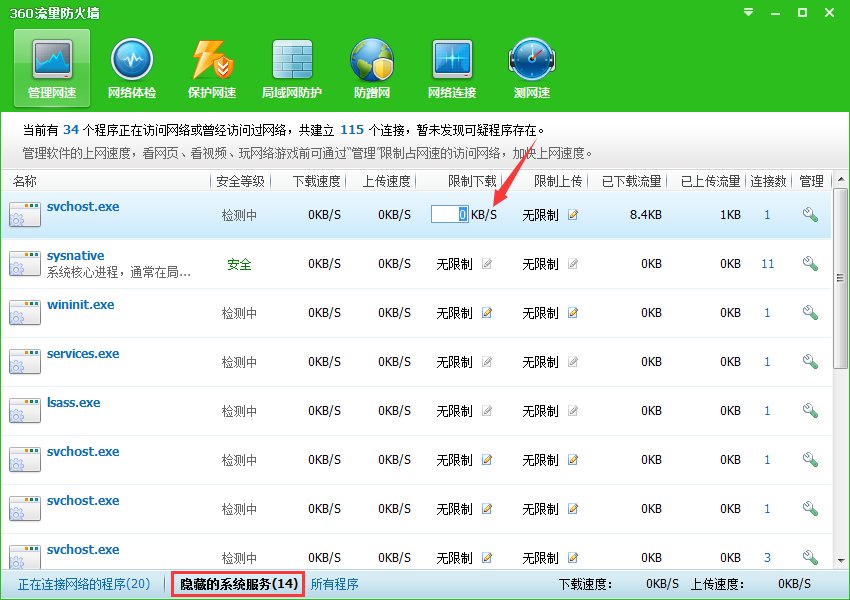The height and width of the screenshot is (600, 850).
Task: Click inside the download limit input for svchost.exe
Action: pyautogui.click(x=449, y=214)
